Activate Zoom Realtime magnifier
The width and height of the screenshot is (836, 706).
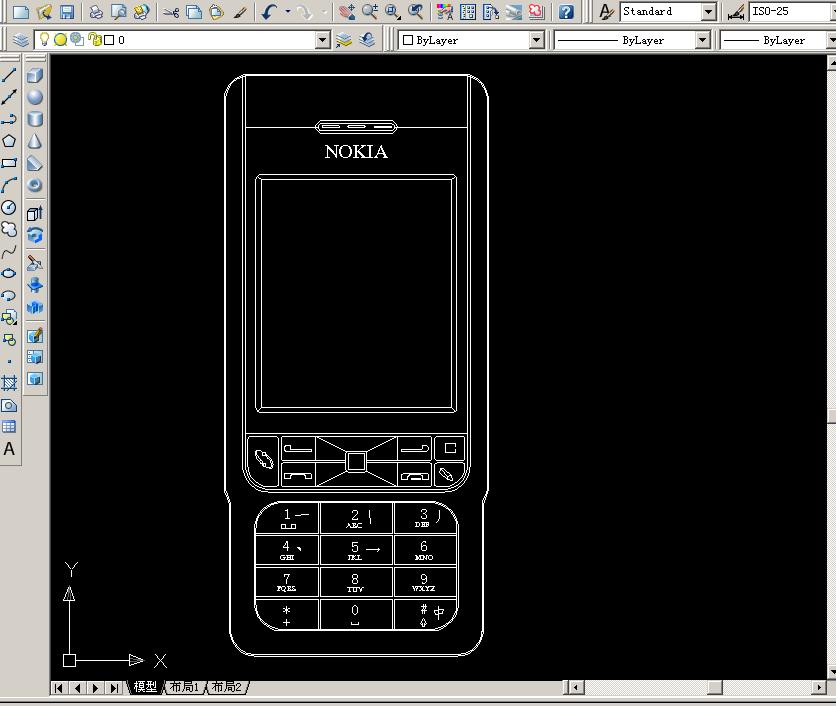point(369,12)
